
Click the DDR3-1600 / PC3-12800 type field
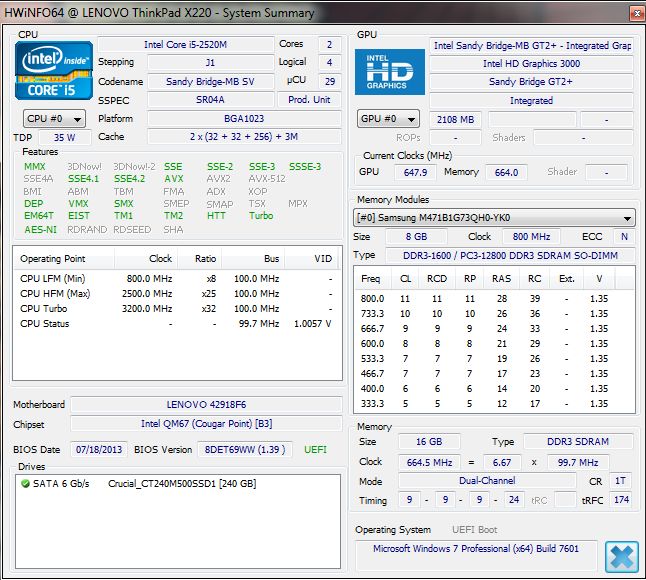click(x=510, y=255)
